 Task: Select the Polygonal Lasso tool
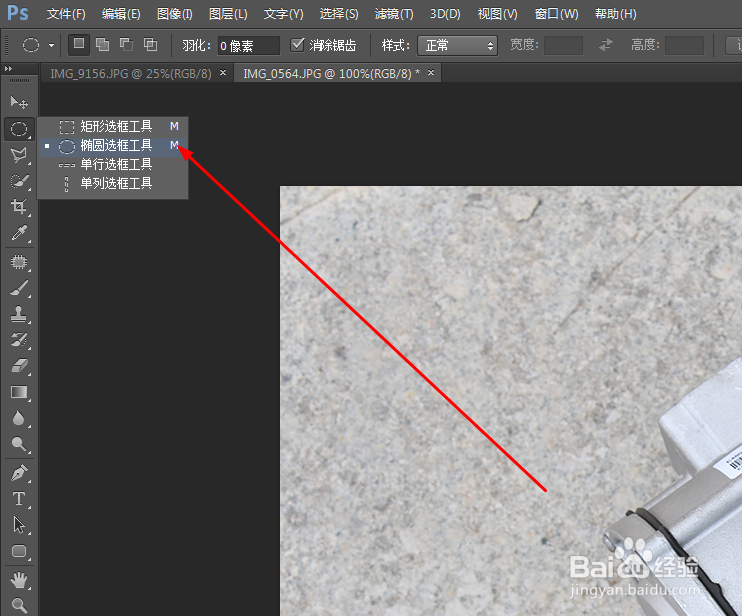point(19,155)
